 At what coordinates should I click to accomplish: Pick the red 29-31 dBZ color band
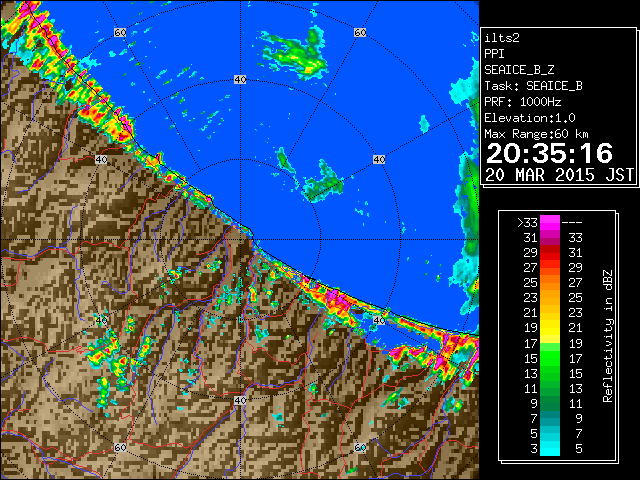(550, 252)
